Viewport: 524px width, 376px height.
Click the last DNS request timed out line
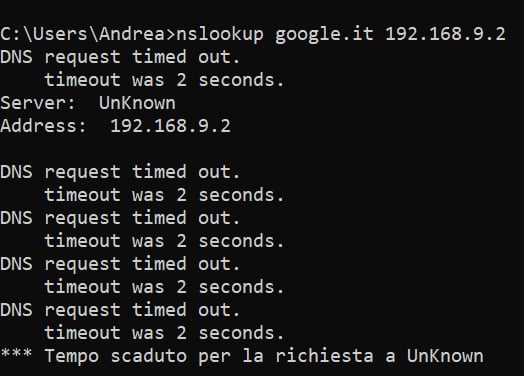pyautogui.click(x=120, y=311)
